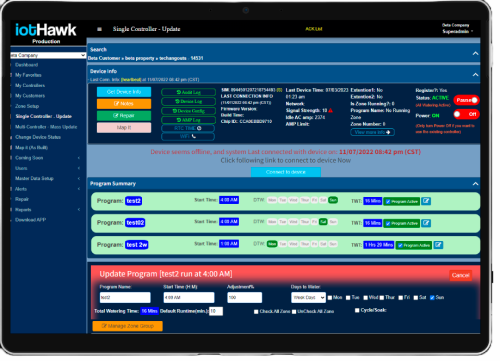The height and width of the screenshot is (362, 500).
Task: Edit the test02 program via pencil icon
Action: pyautogui.click(x=426, y=223)
